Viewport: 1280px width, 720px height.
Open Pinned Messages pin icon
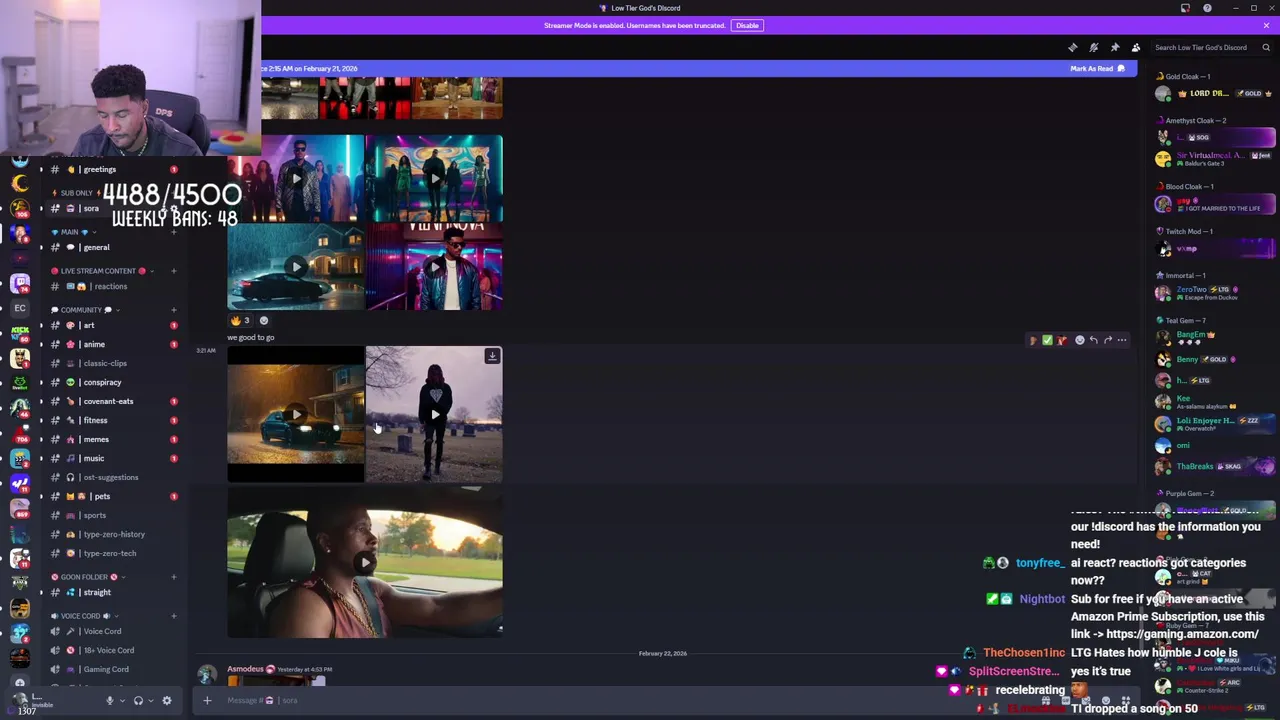pos(1115,47)
